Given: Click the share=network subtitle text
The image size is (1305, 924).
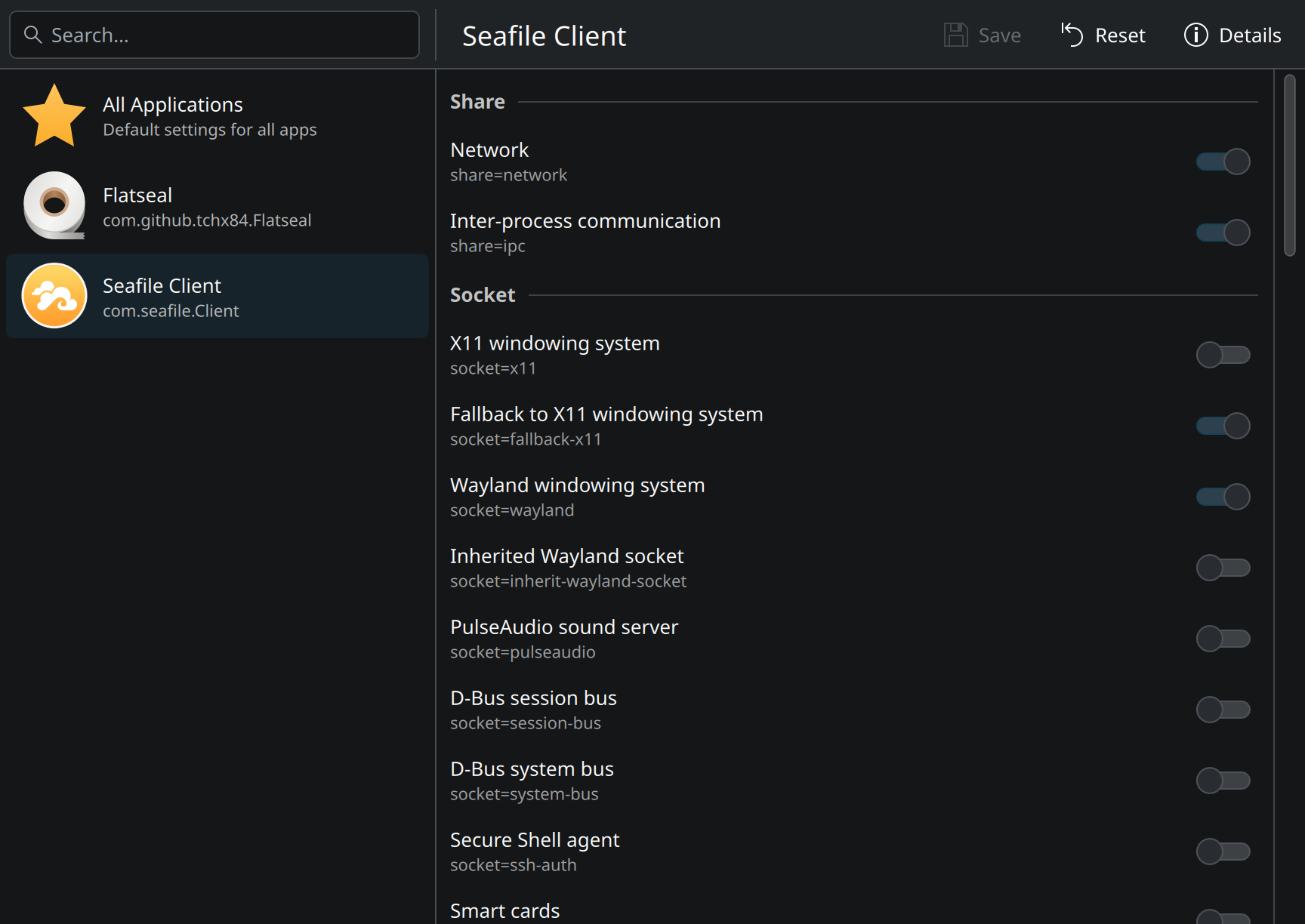Looking at the screenshot, I should coord(508,175).
